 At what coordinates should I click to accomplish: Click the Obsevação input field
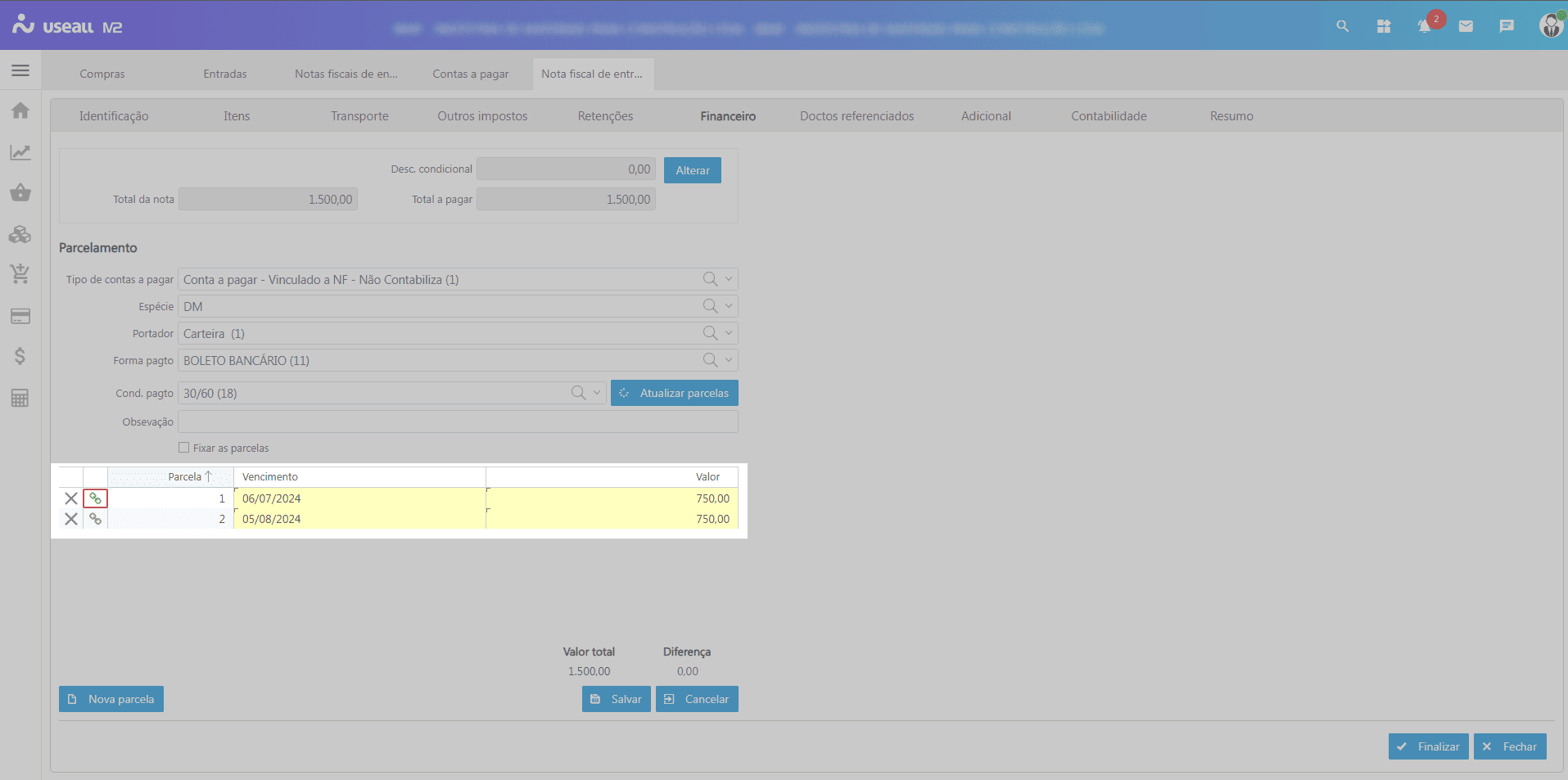[458, 422]
